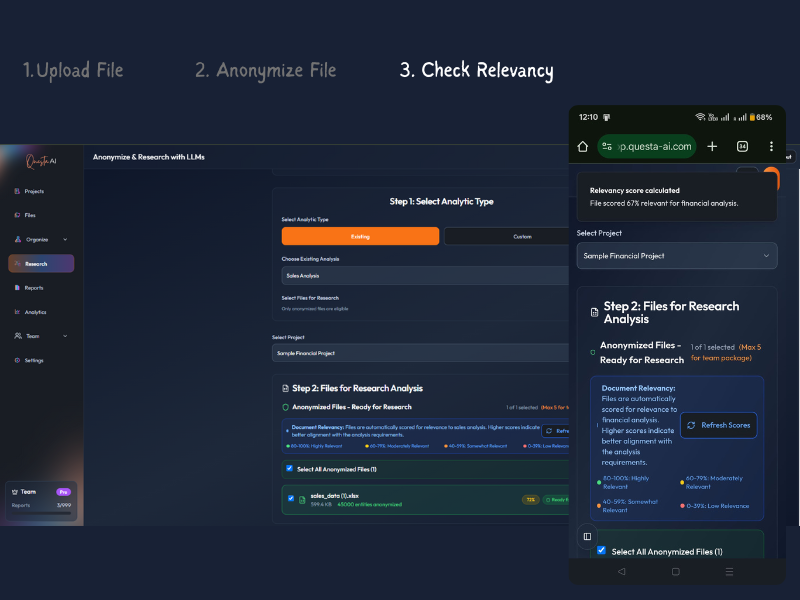
Task: Open Settings from the sidebar
Action: click(29, 360)
